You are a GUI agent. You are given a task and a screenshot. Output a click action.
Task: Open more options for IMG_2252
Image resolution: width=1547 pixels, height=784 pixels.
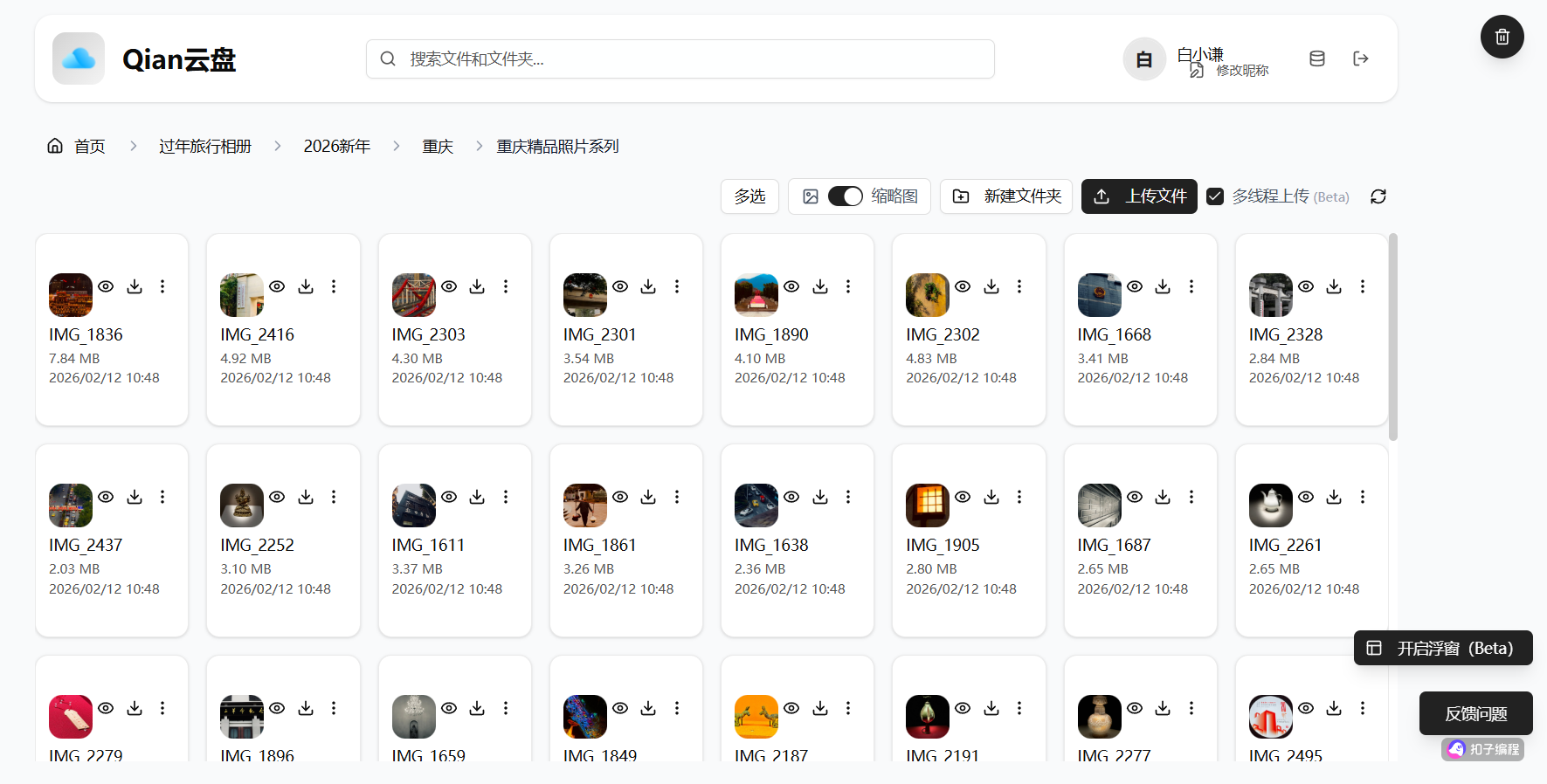(334, 497)
